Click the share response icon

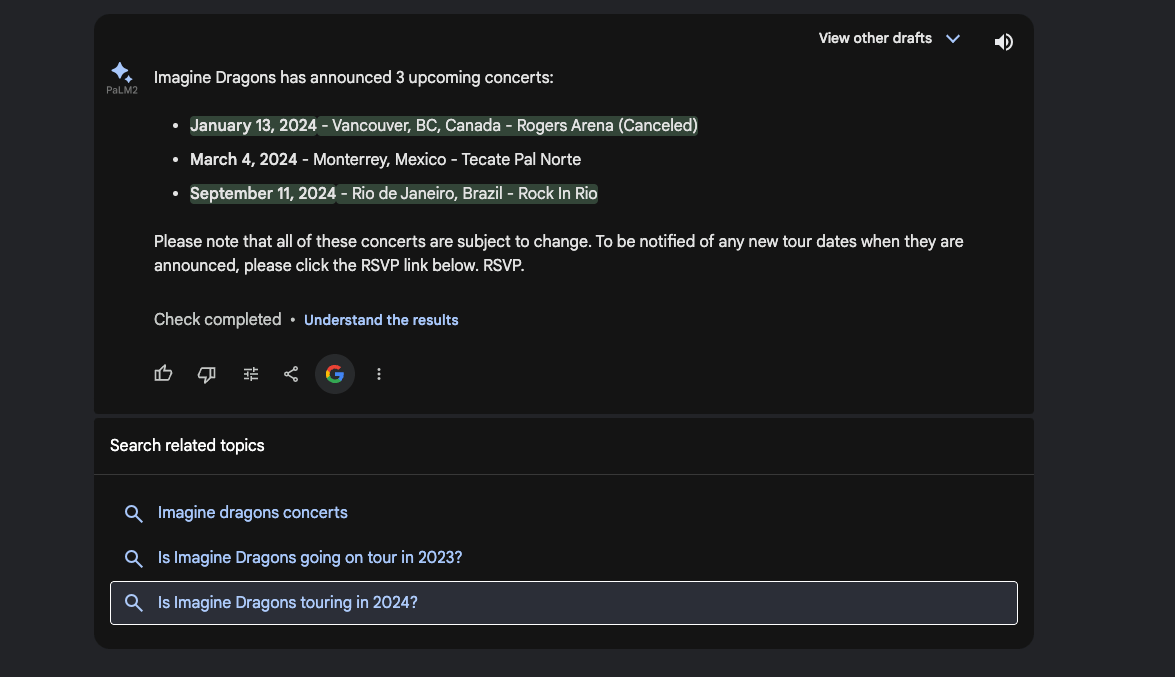[292, 374]
